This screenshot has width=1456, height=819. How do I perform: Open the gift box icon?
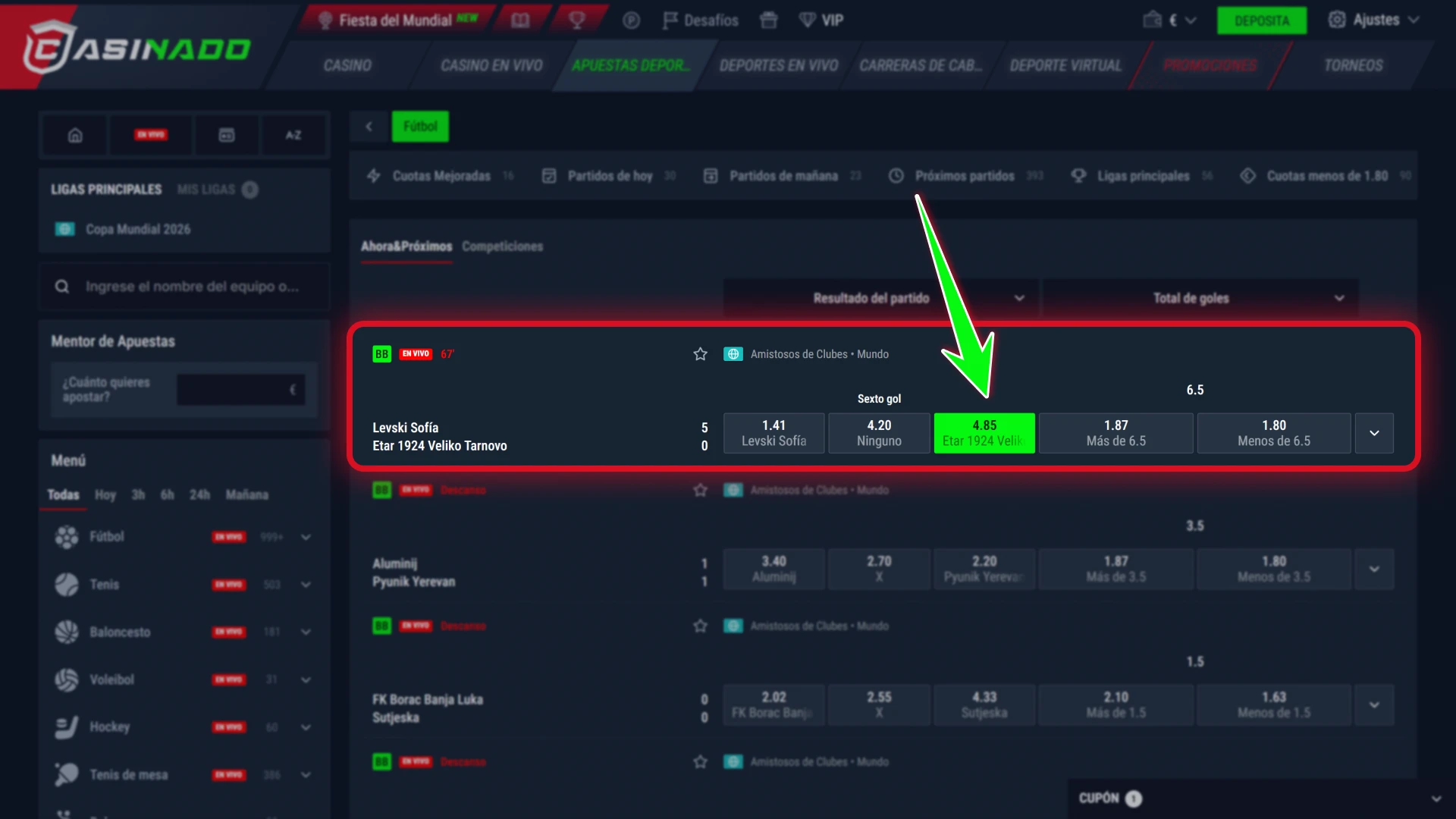768,20
